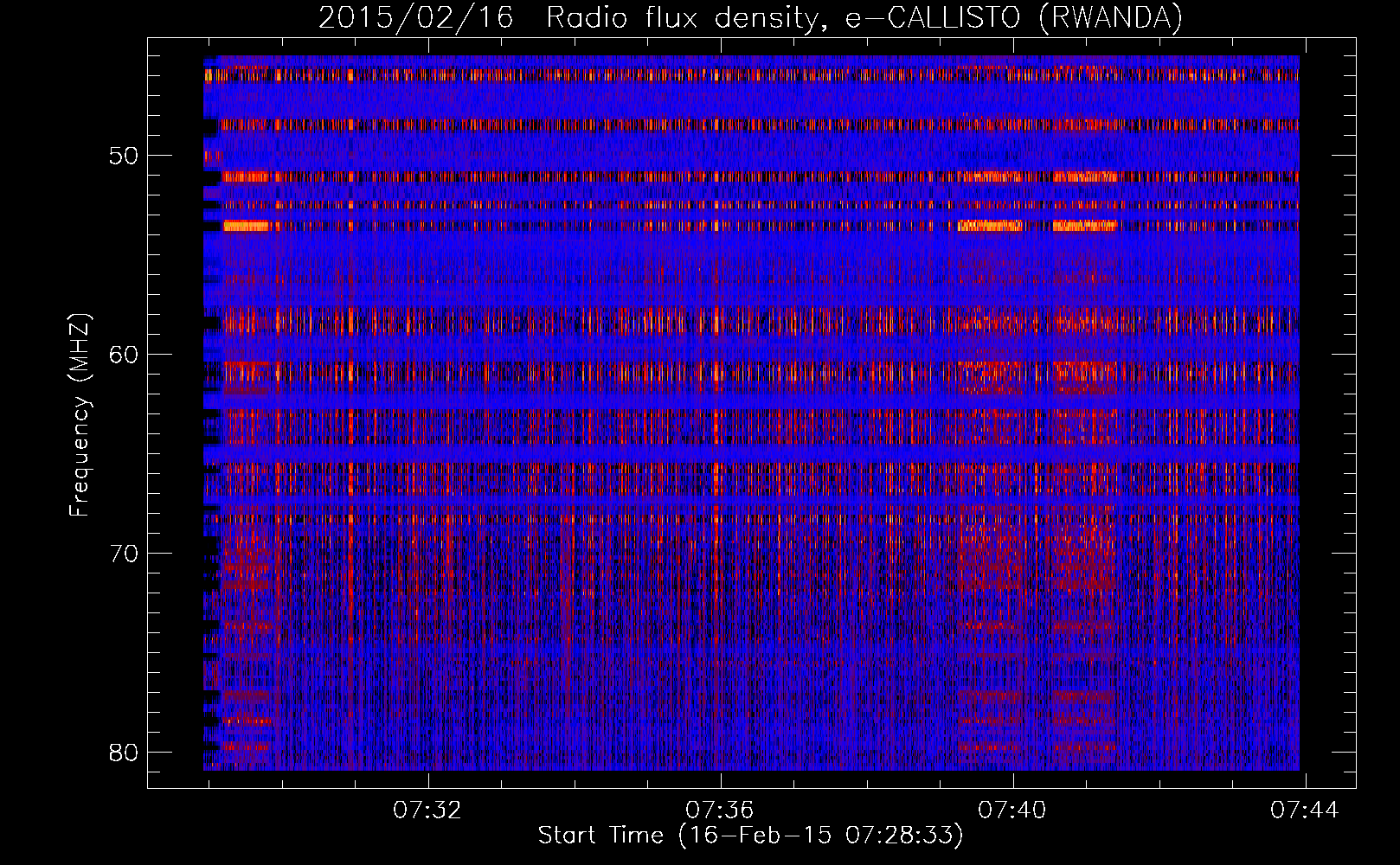Viewport: 1400px width, 865px height.
Task: Click the plot title mentioning e-CALLISTO (RWANDA)
Action: click(750, 17)
